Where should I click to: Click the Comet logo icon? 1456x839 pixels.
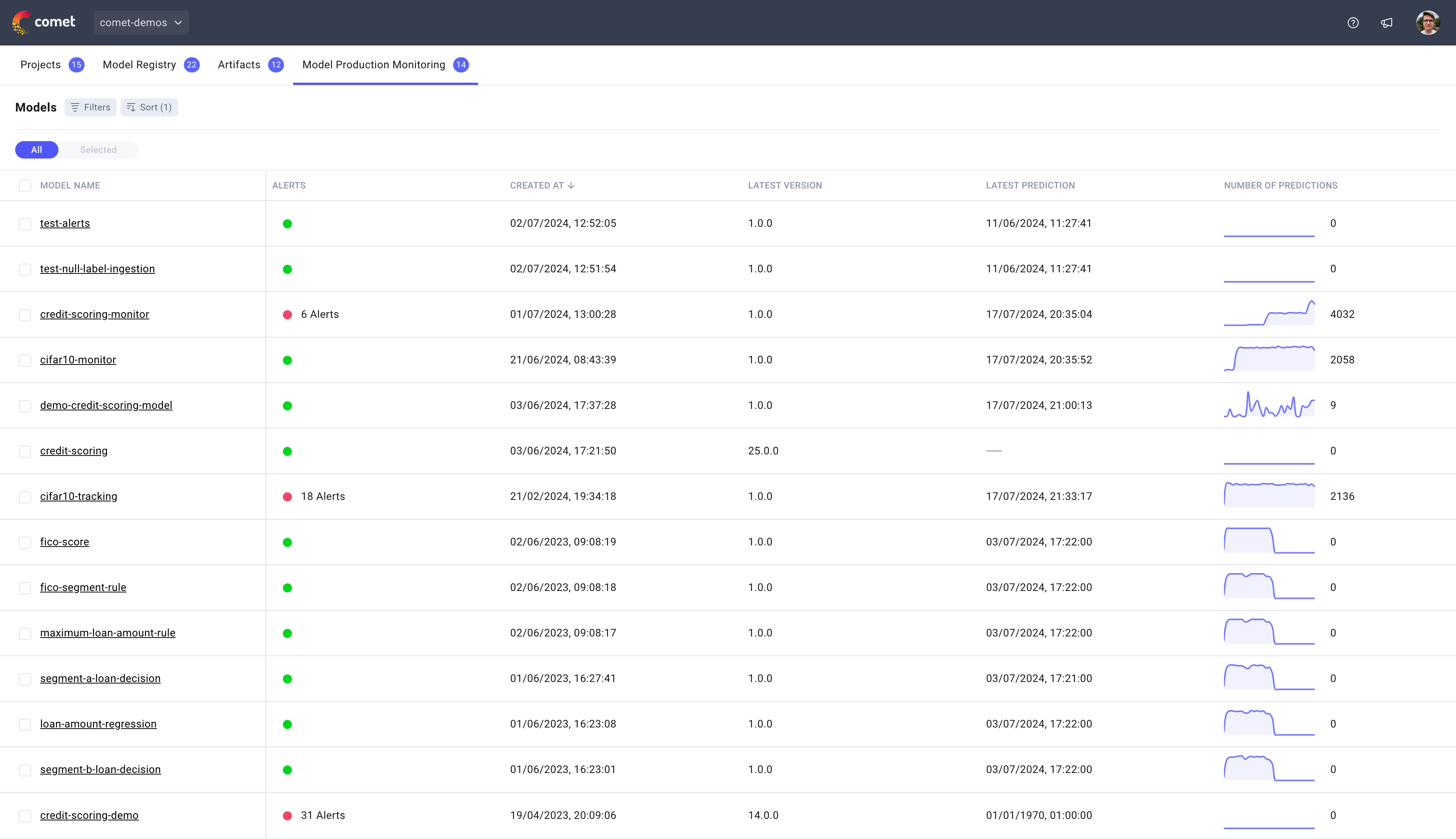21,22
